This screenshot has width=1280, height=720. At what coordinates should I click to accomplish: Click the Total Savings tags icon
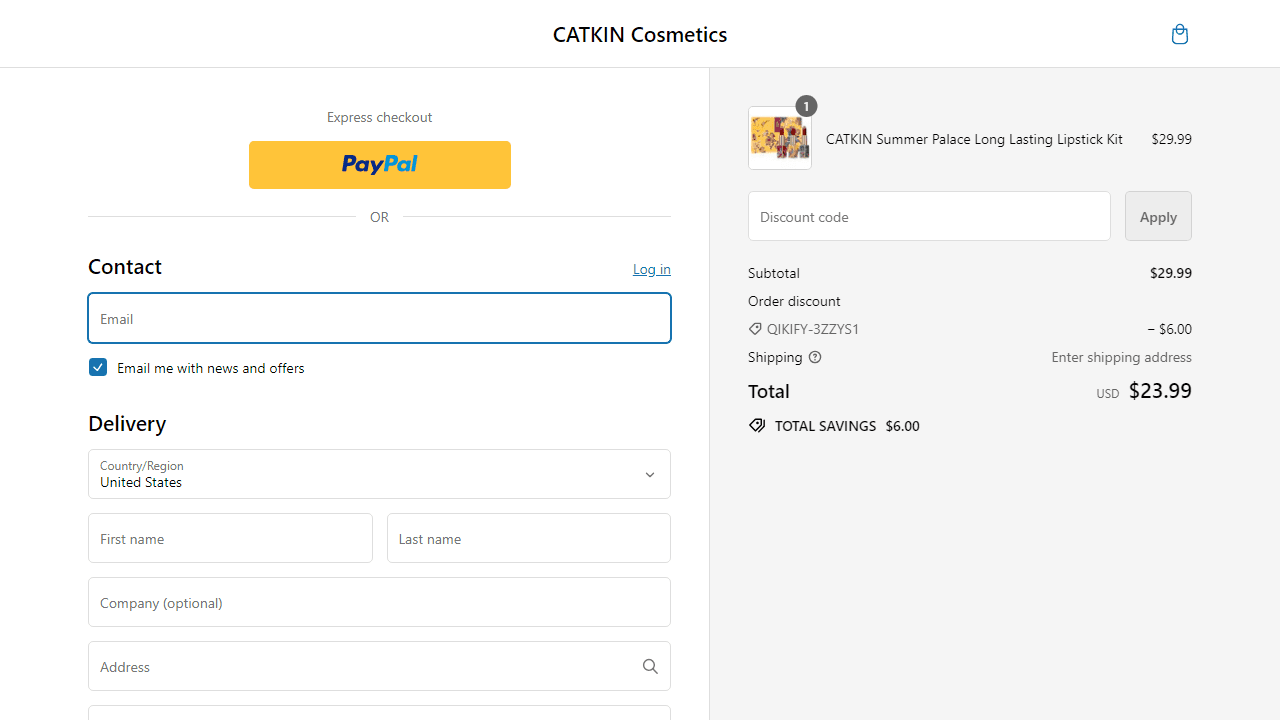point(757,426)
